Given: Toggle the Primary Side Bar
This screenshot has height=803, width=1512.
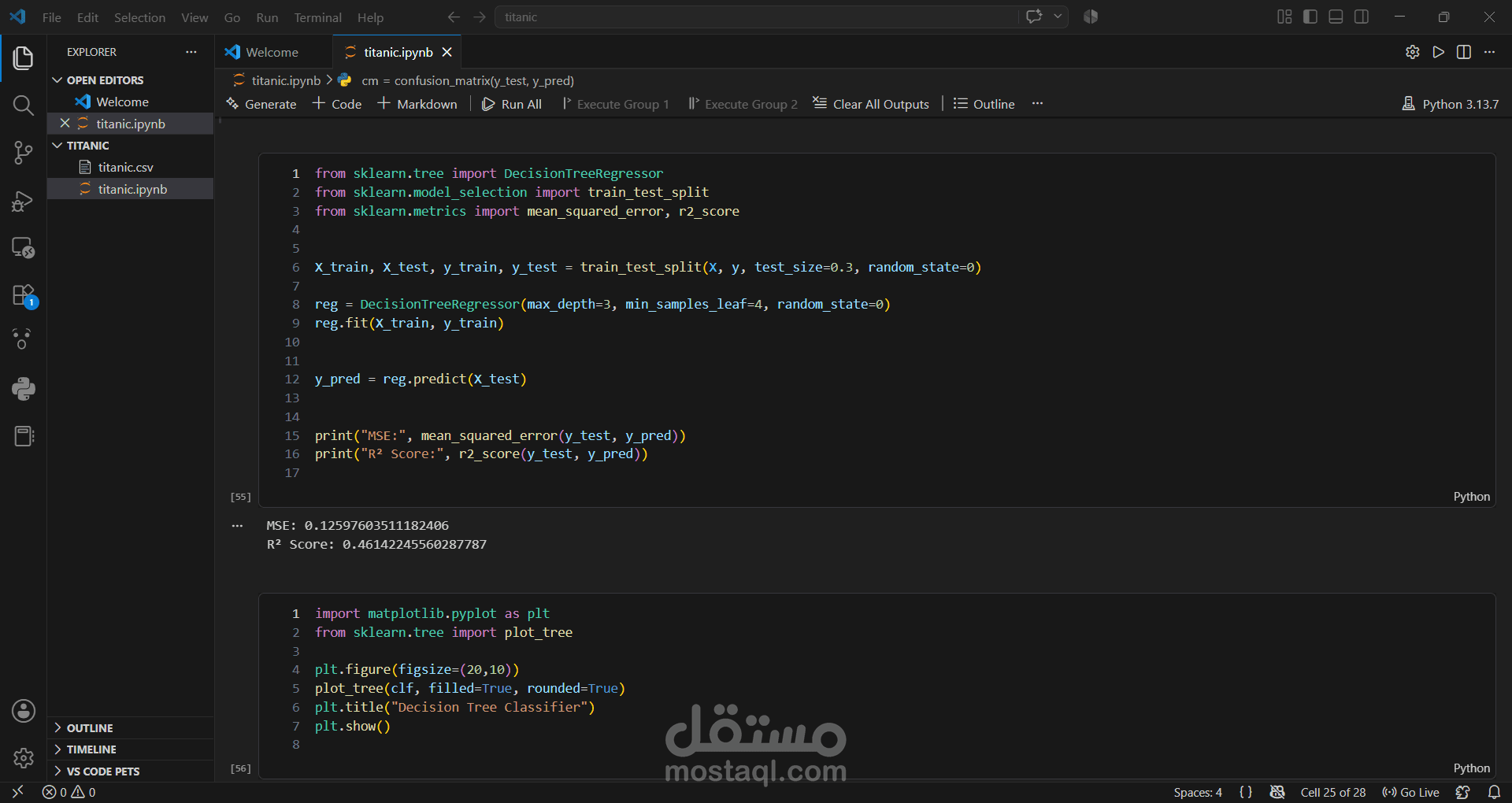Looking at the screenshot, I should tap(1310, 17).
